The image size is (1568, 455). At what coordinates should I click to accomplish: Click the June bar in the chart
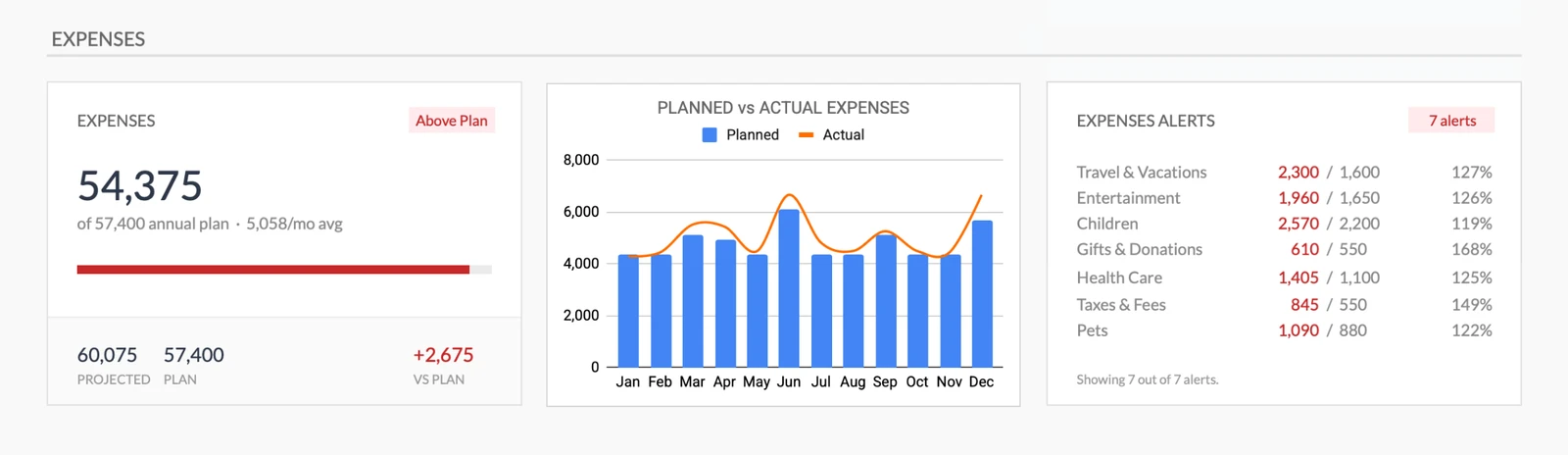[788, 289]
